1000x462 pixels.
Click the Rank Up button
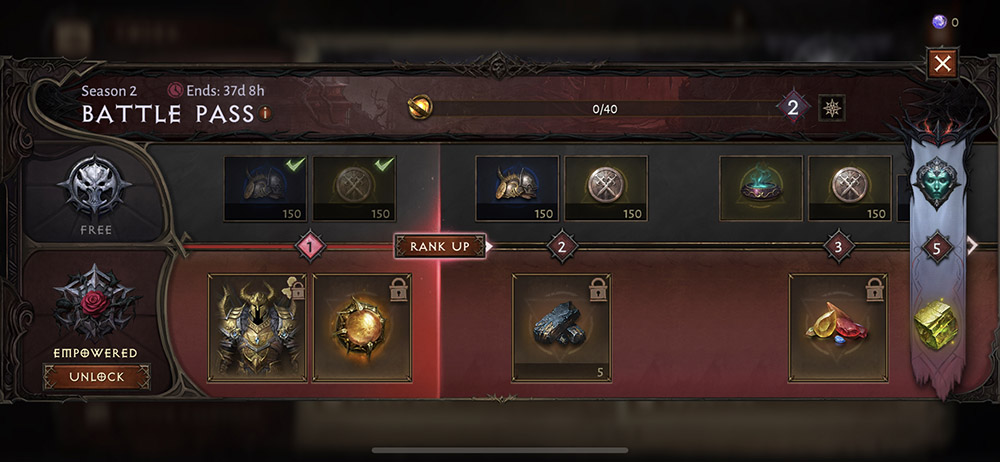pyautogui.click(x=440, y=246)
